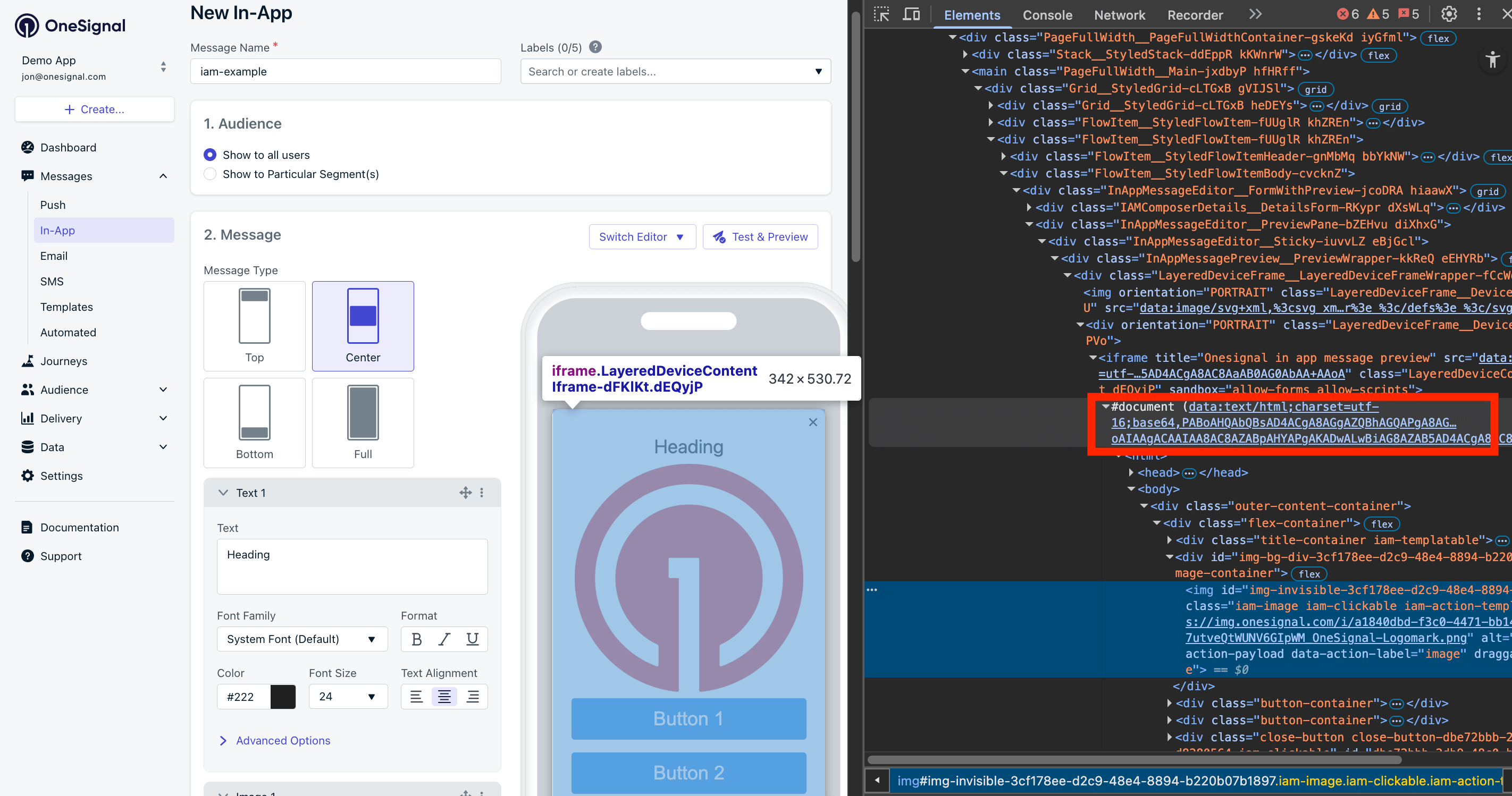Click the Labels help question icon
This screenshot has height=796, width=1512.
(x=595, y=47)
